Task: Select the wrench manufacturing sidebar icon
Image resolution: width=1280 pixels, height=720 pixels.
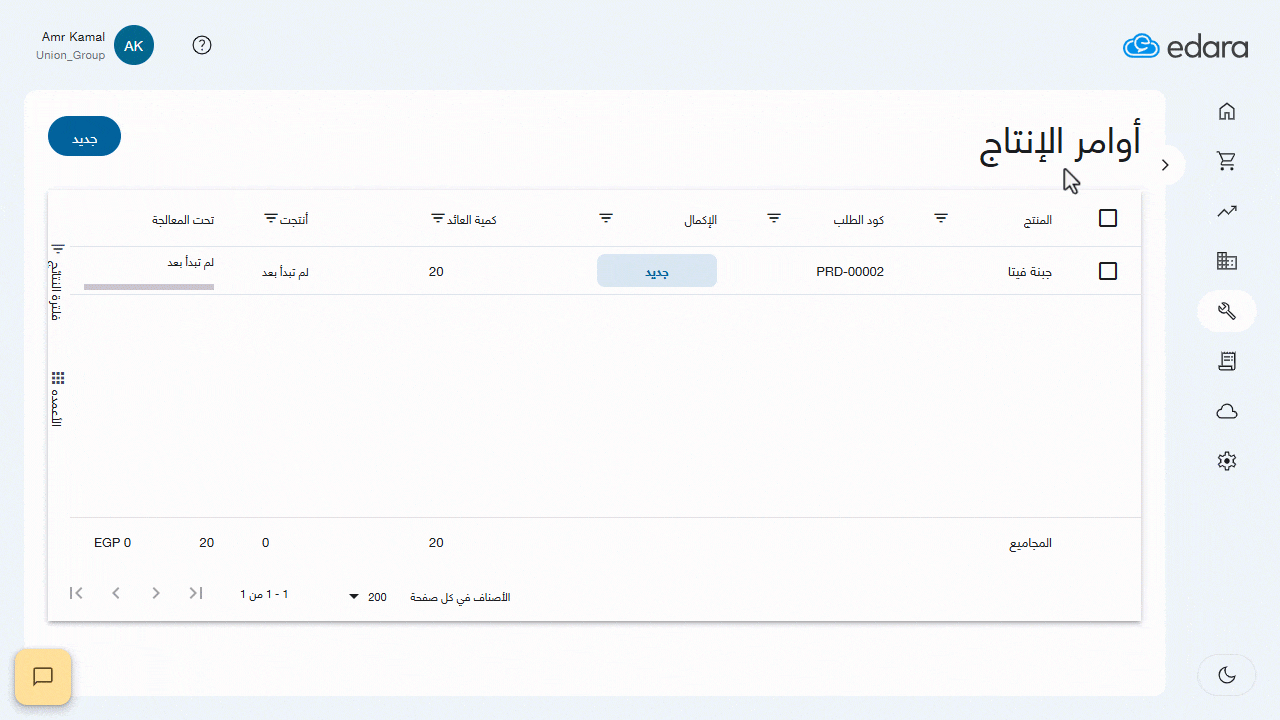Action: point(1227,311)
